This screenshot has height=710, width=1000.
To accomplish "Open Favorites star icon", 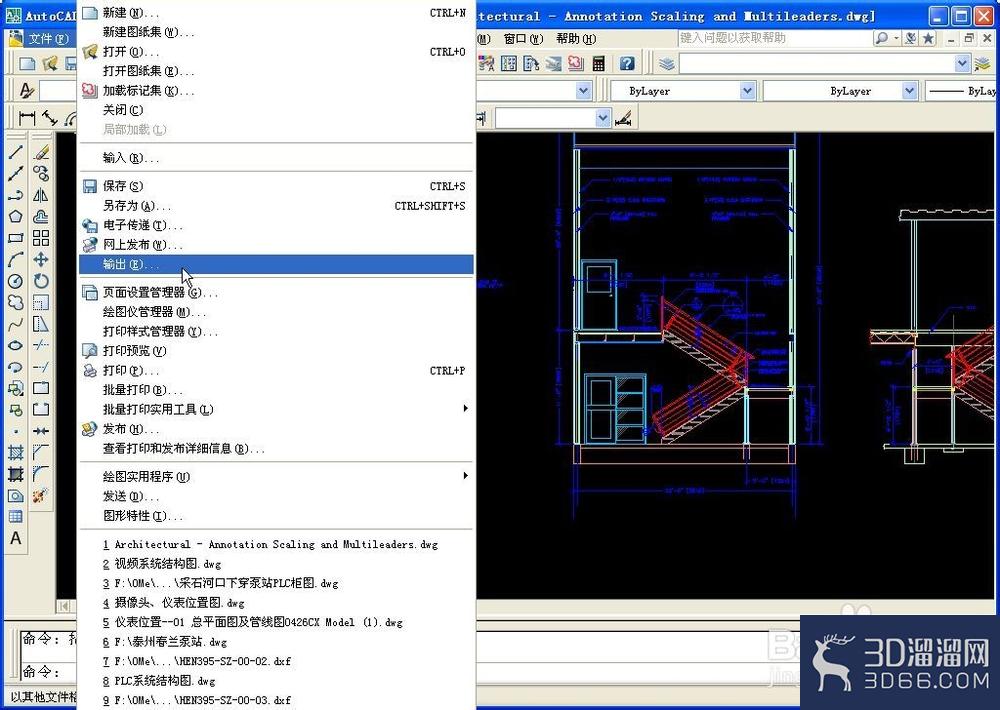I will [929, 38].
